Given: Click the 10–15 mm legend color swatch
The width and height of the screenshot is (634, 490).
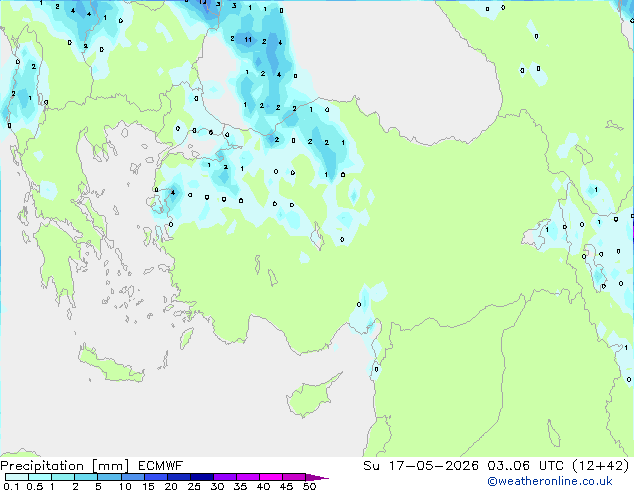Looking at the screenshot, I should point(132,477).
